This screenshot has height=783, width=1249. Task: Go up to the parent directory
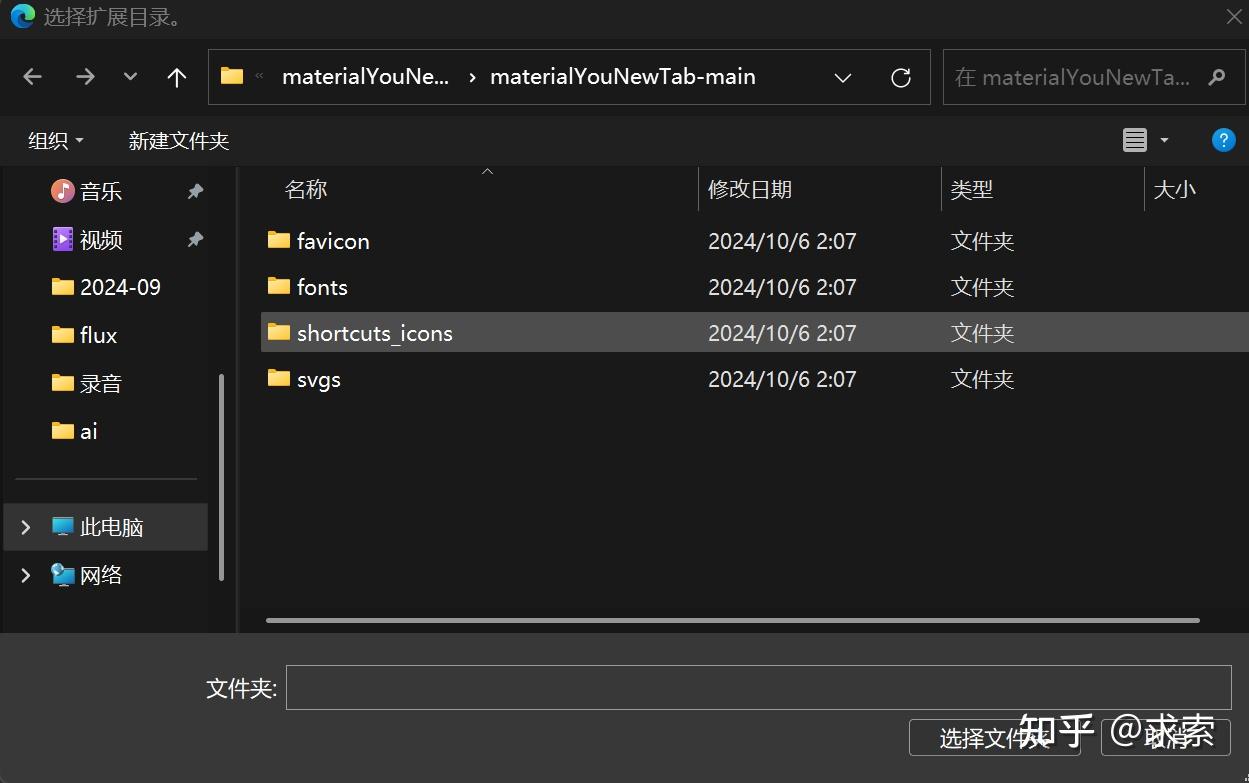coord(176,76)
